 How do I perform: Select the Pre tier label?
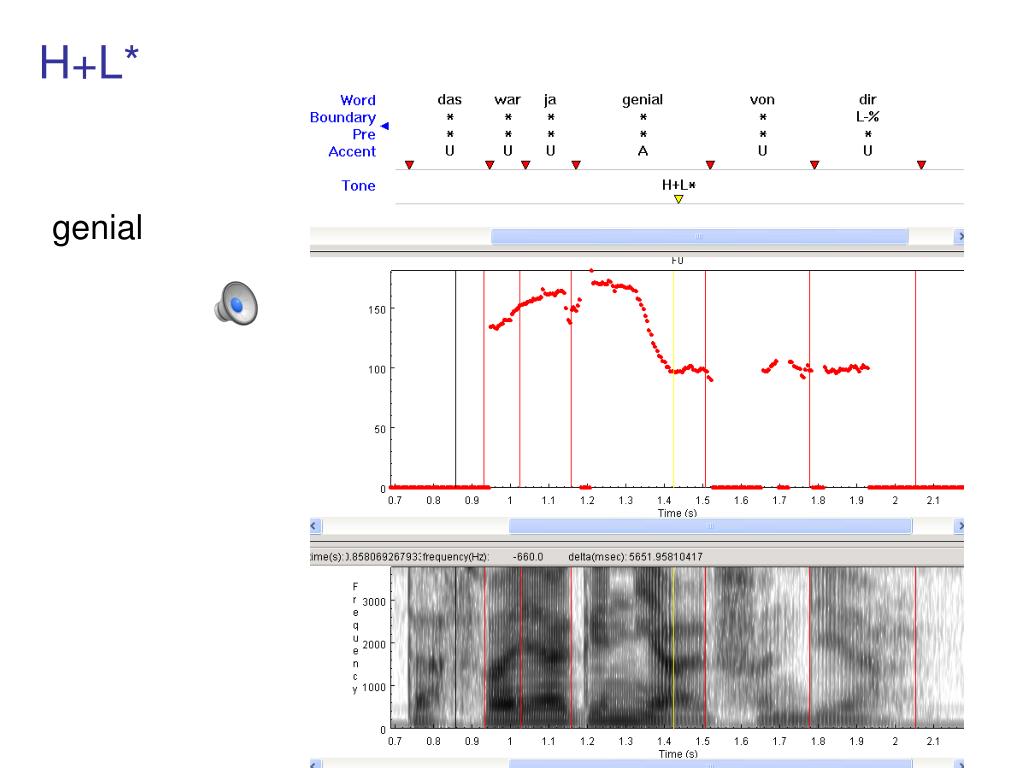pos(364,135)
